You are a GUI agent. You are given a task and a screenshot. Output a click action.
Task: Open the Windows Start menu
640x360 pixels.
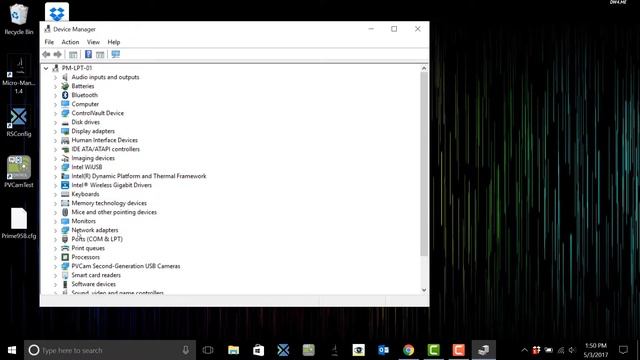tap(12, 350)
